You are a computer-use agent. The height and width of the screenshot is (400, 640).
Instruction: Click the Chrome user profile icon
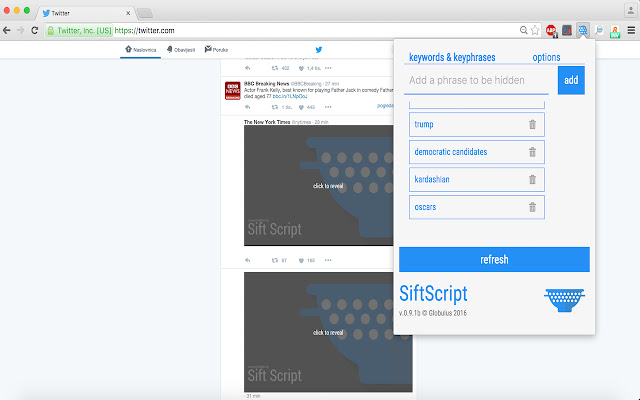click(x=631, y=10)
